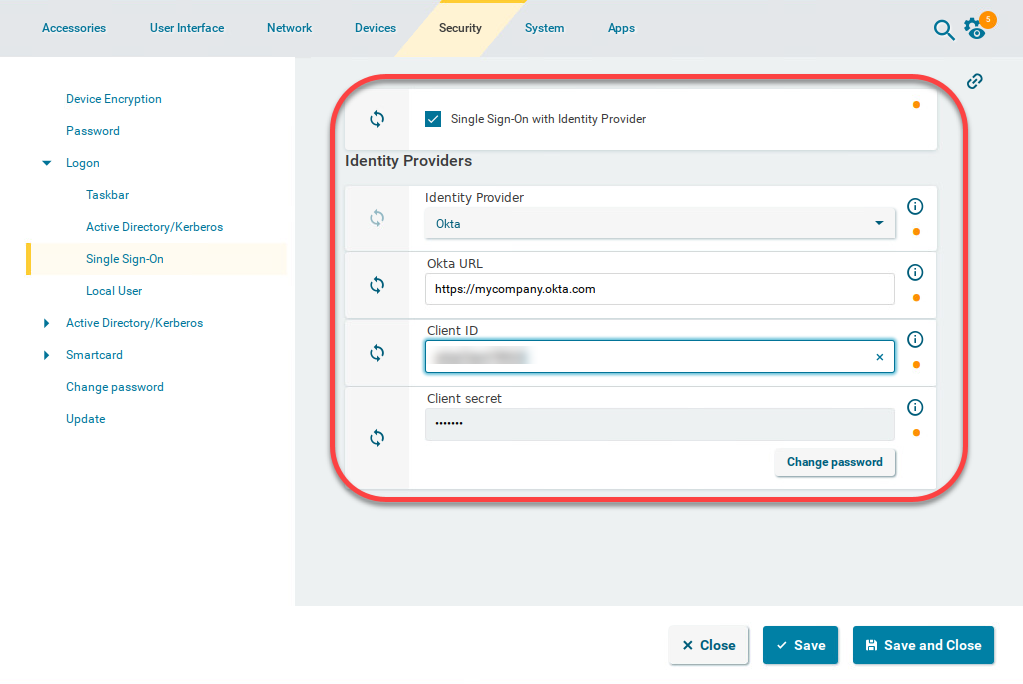Click the revert icon beside Client secret
The image size is (1023, 684).
pyautogui.click(x=377, y=437)
